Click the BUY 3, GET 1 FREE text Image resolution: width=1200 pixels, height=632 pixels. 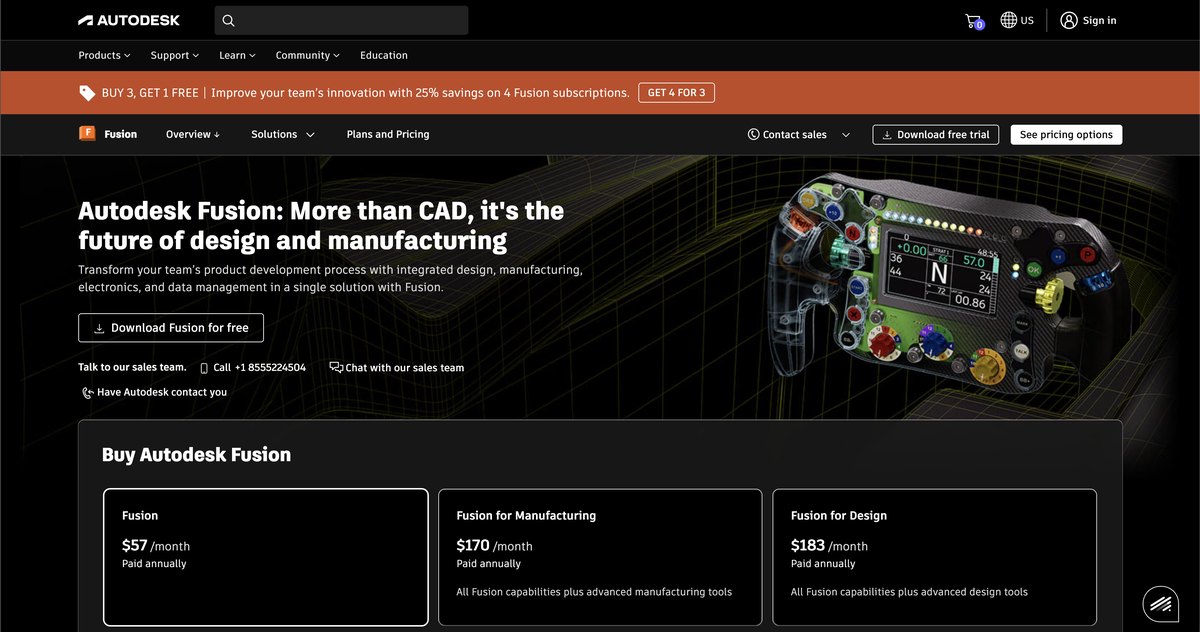150,93
